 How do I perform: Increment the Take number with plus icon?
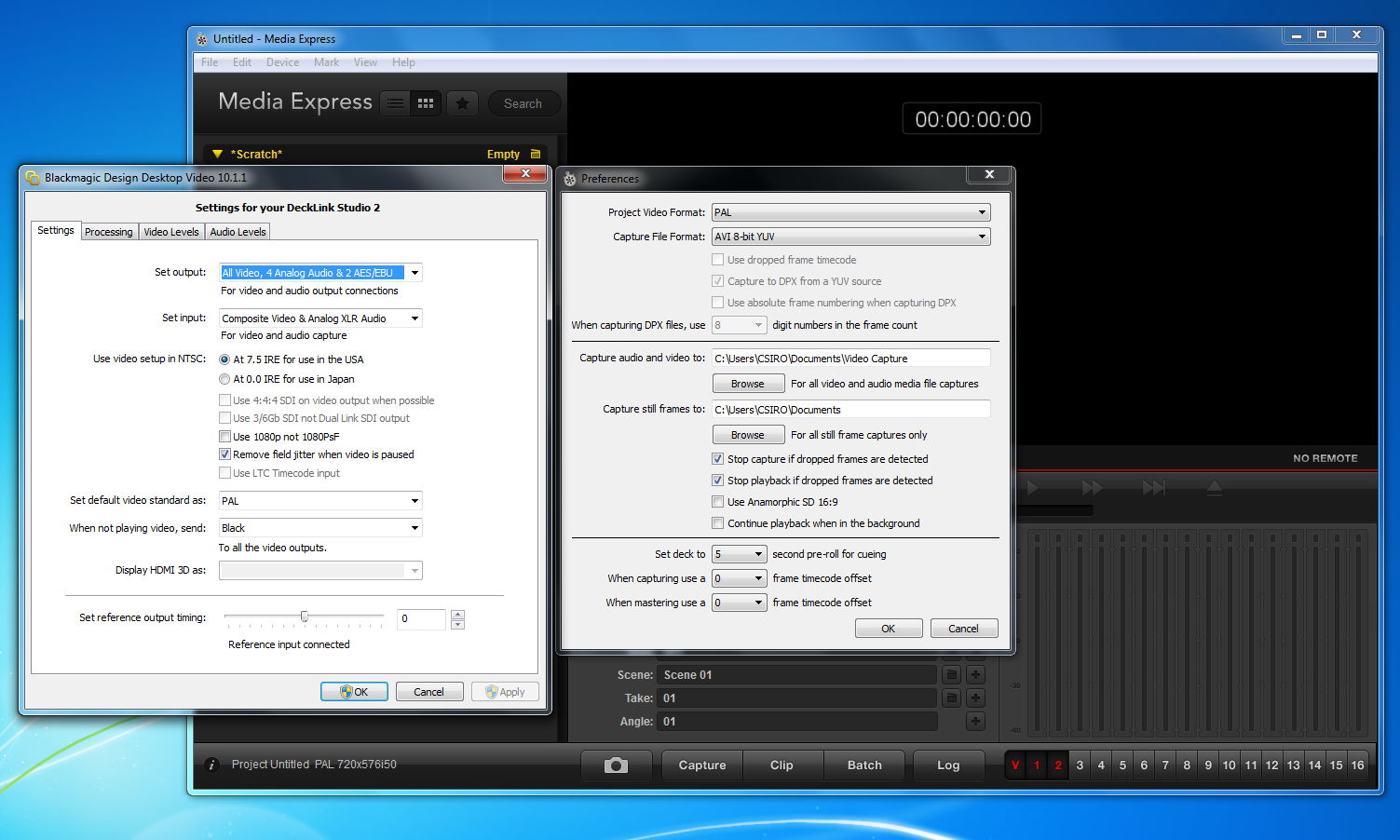click(975, 698)
